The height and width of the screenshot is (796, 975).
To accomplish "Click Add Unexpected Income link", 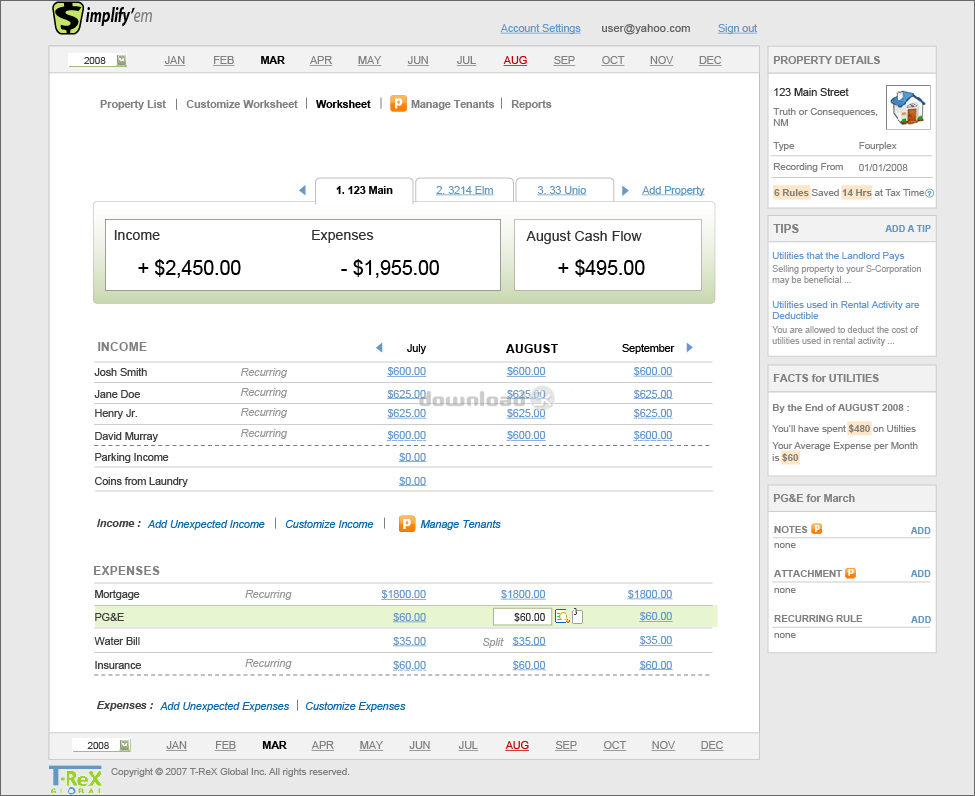I will [x=206, y=524].
